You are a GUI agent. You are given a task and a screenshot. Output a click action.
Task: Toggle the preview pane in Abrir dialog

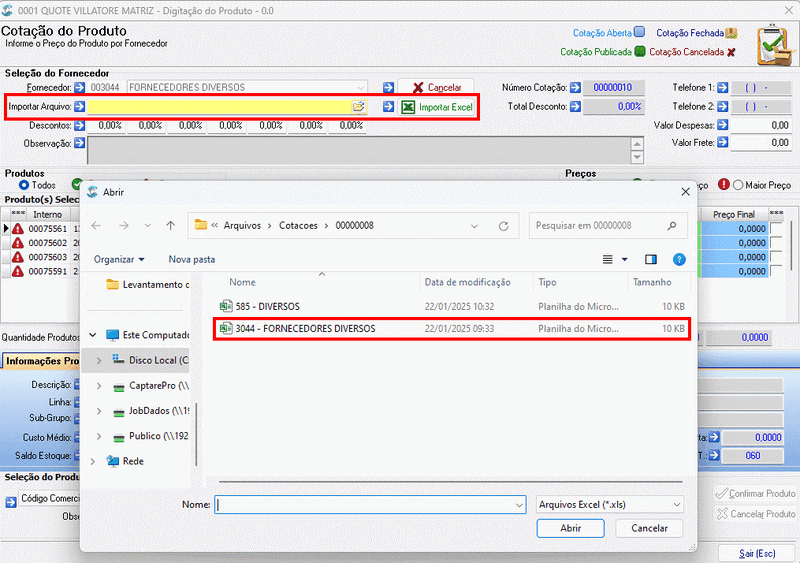651,259
